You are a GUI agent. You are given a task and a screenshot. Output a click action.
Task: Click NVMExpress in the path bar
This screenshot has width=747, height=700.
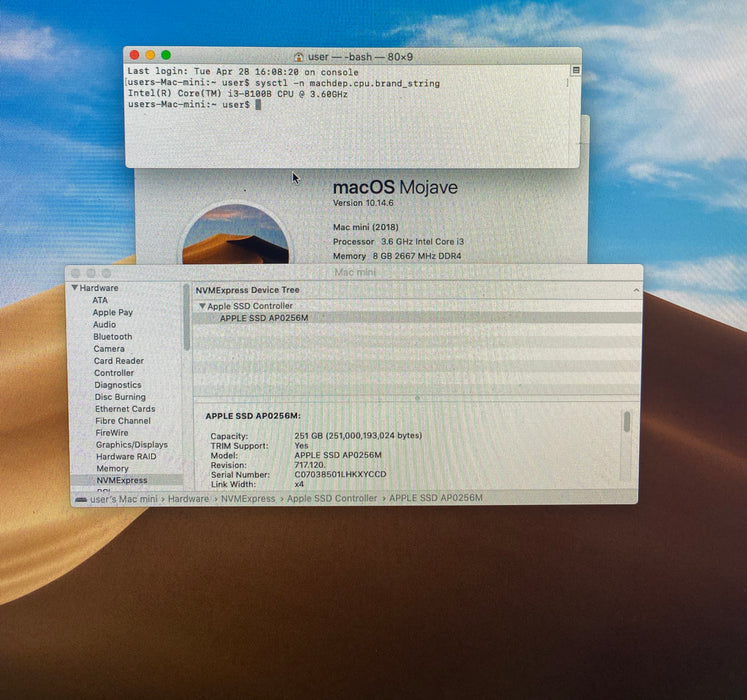pyautogui.click(x=248, y=498)
